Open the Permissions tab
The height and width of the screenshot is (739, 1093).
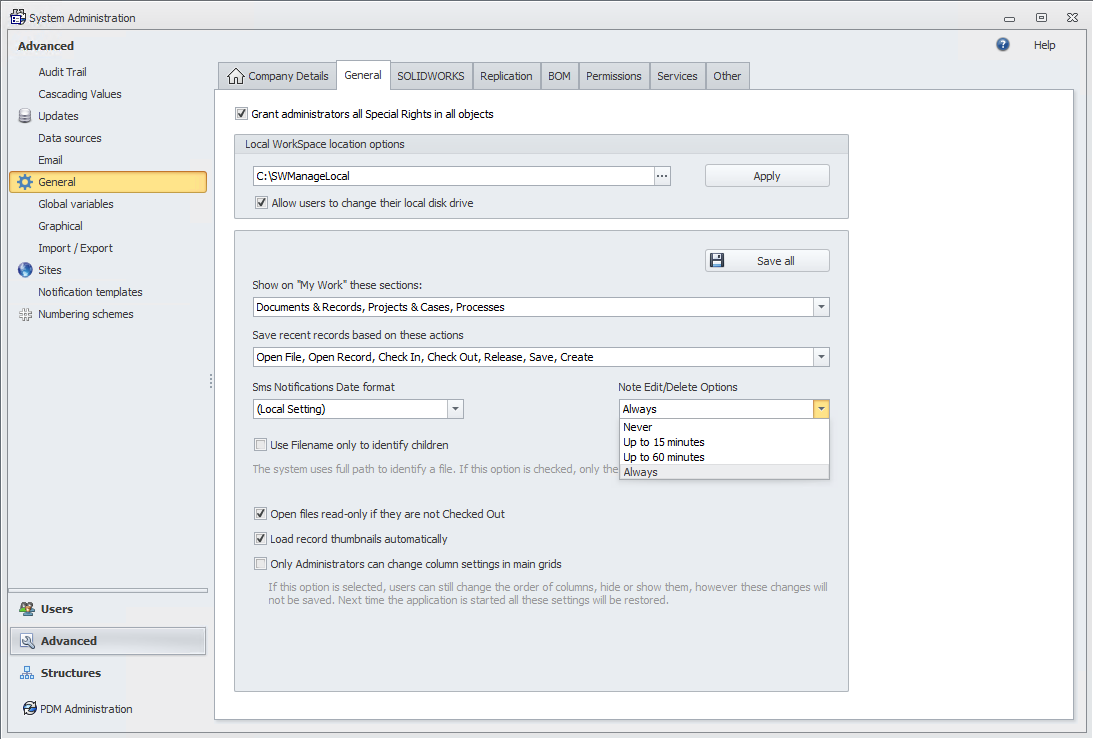point(613,76)
